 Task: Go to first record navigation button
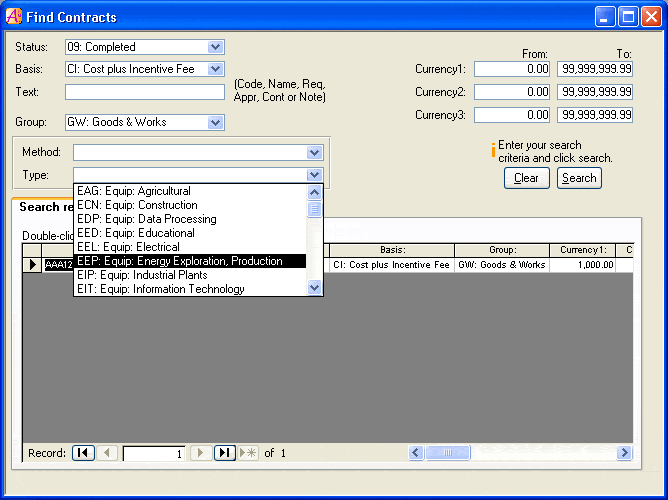click(x=83, y=453)
